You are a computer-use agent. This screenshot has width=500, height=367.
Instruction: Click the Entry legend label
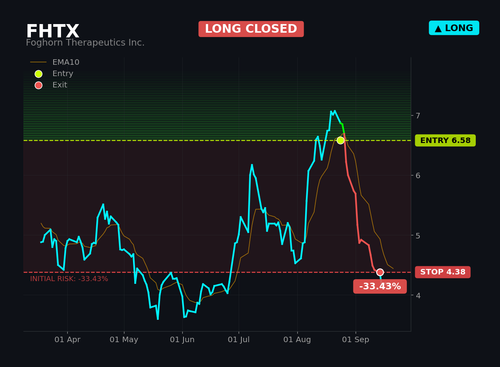[63, 74]
